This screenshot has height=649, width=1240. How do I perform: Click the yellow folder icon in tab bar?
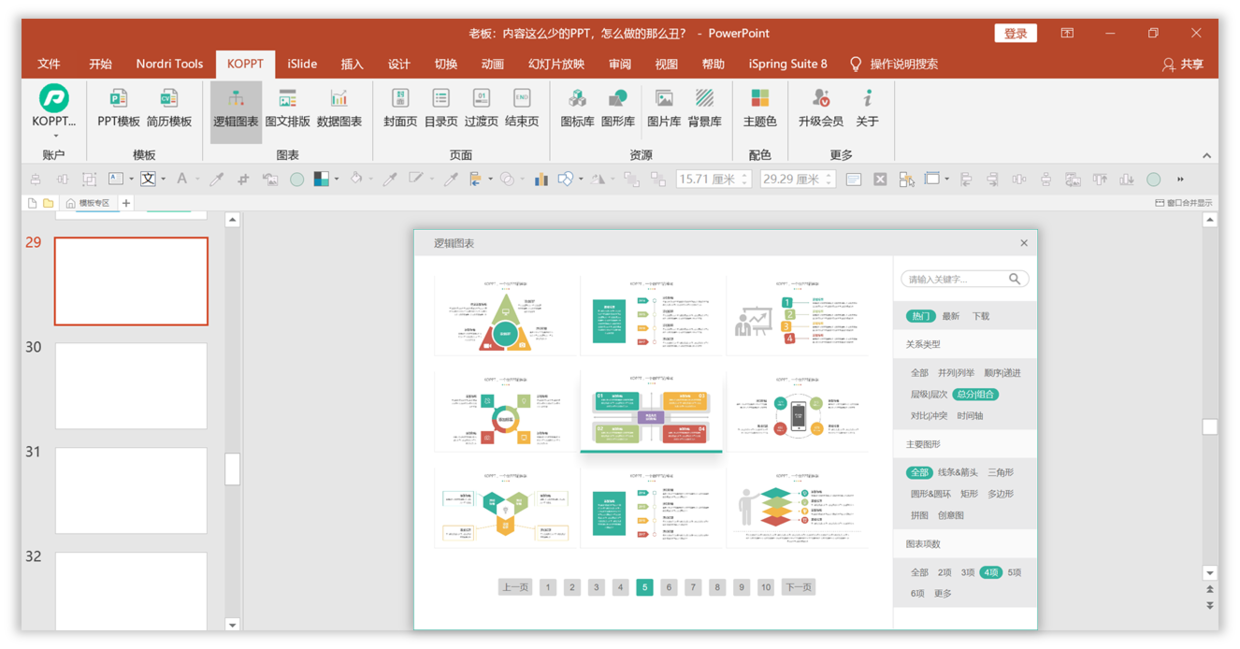(48, 203)
